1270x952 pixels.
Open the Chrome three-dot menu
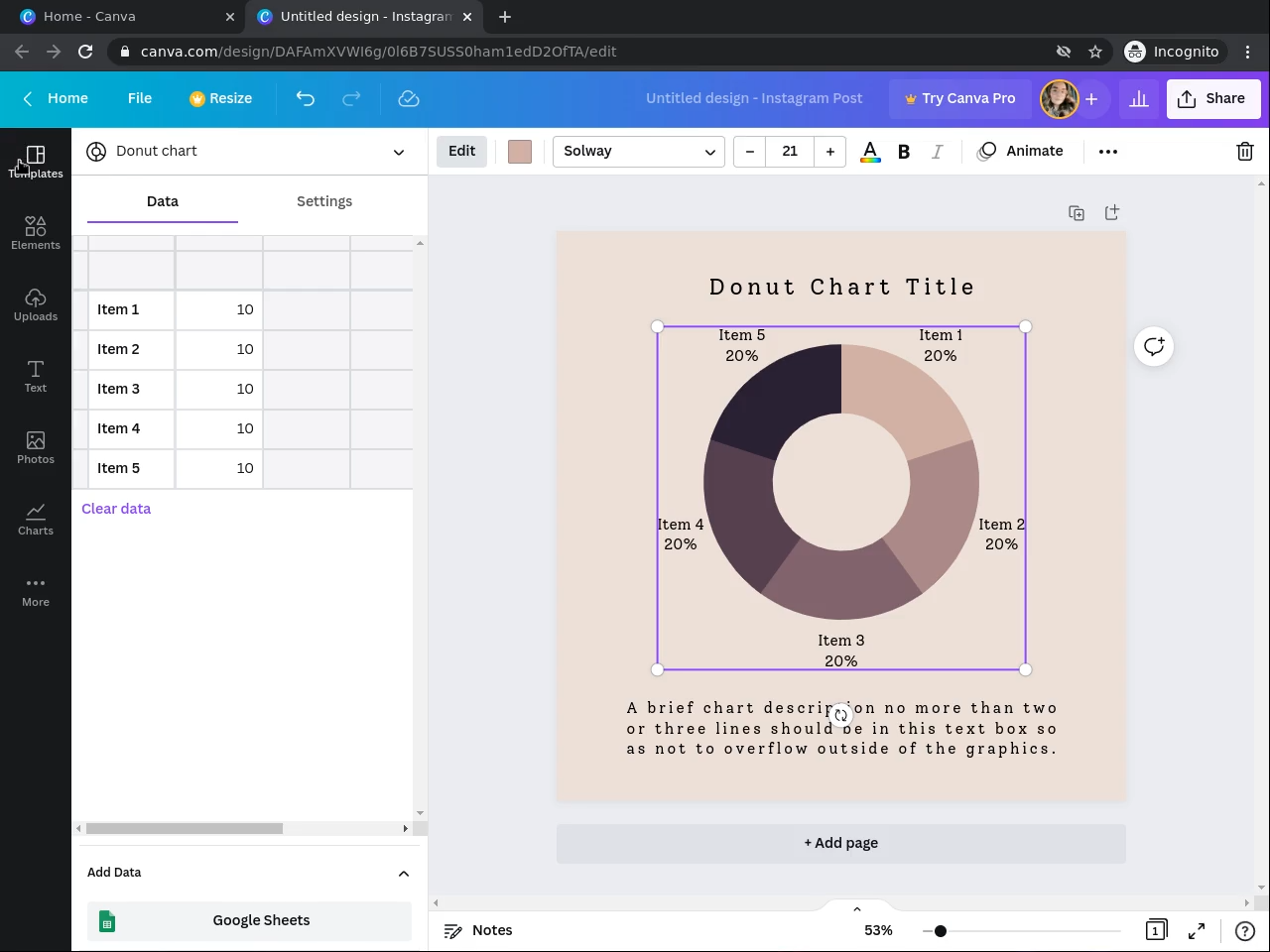[x=1248, y=52]
